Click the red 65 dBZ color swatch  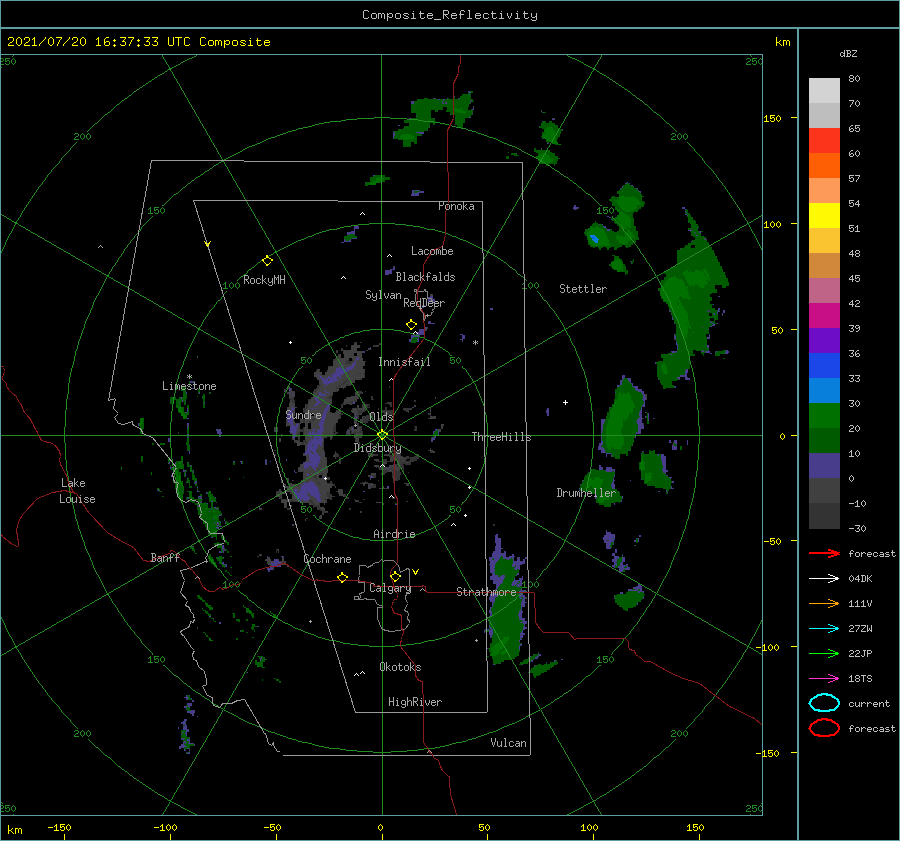(x=824, y=140)
